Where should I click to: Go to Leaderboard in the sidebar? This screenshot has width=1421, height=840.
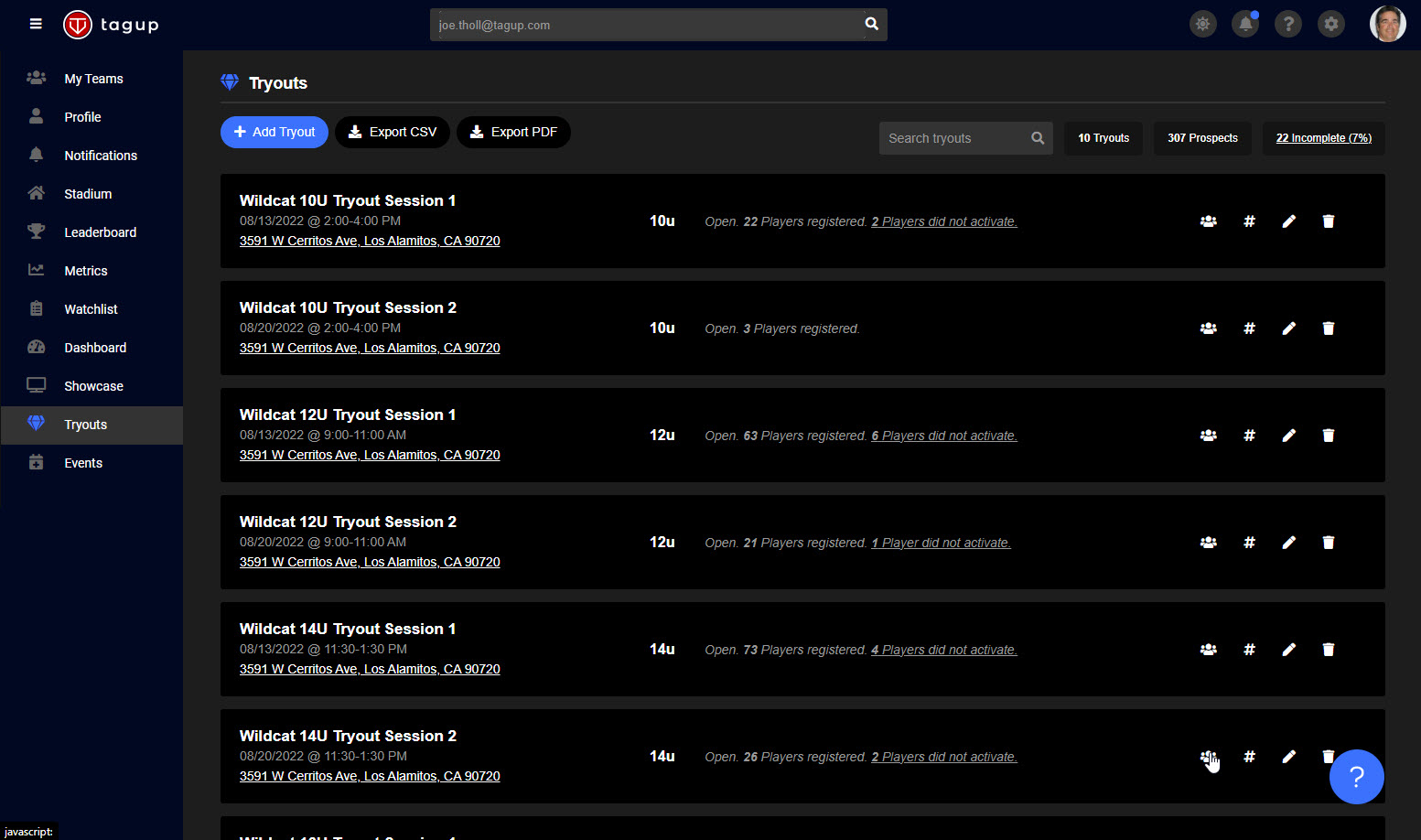[x=100, y=232]
